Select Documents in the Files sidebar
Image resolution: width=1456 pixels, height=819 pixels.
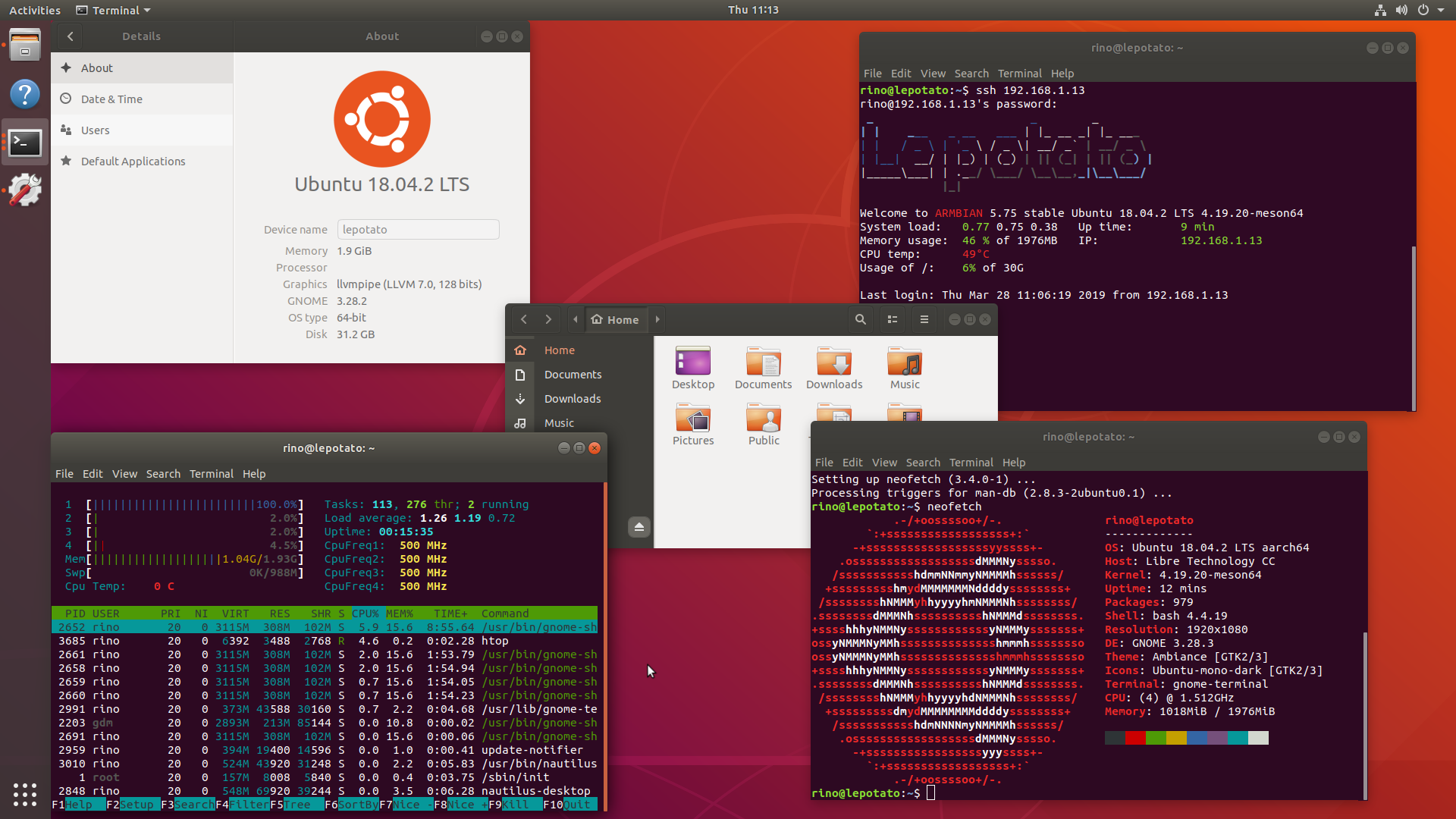(x=579, y=375)
